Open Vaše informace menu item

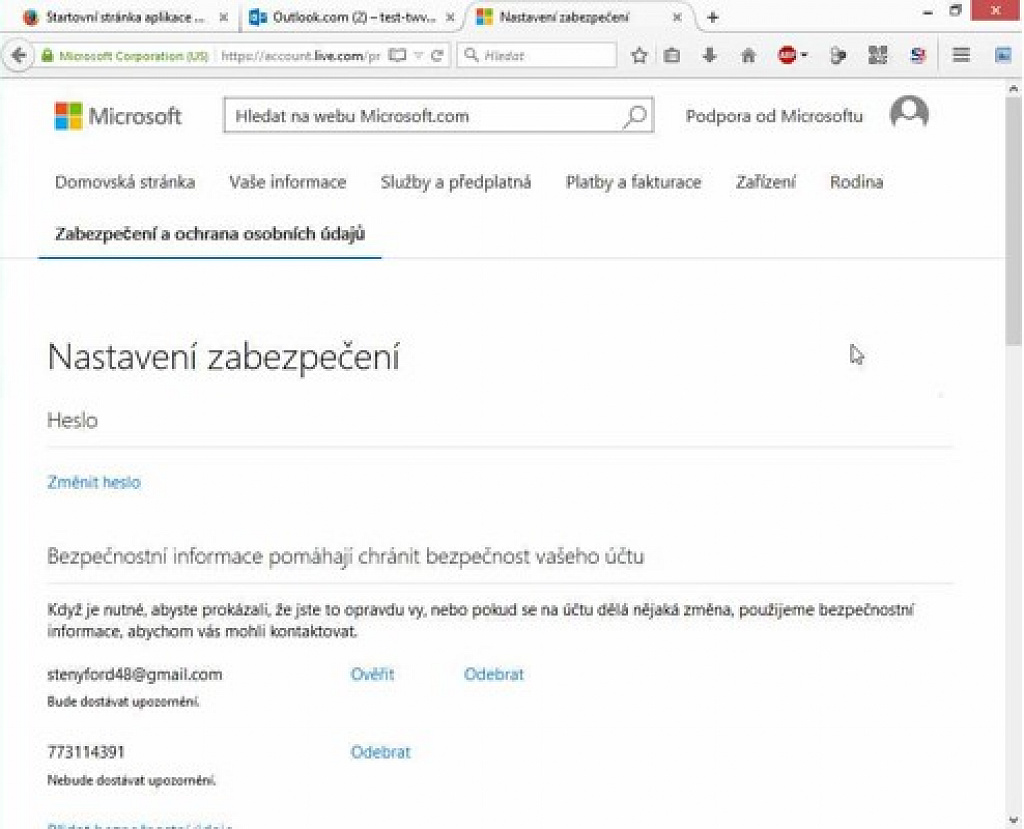point(287,182)
